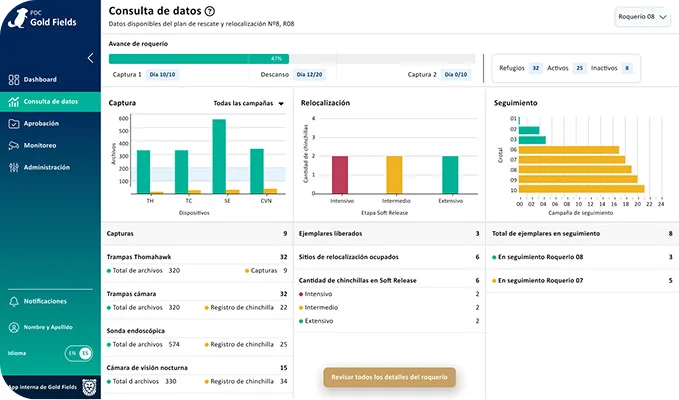Image resolution: width=679 pixels, height=400 pixels.
Task: Click the red Intensivo bar in chart
Action: pyautogui.click(x=340, y=174)
